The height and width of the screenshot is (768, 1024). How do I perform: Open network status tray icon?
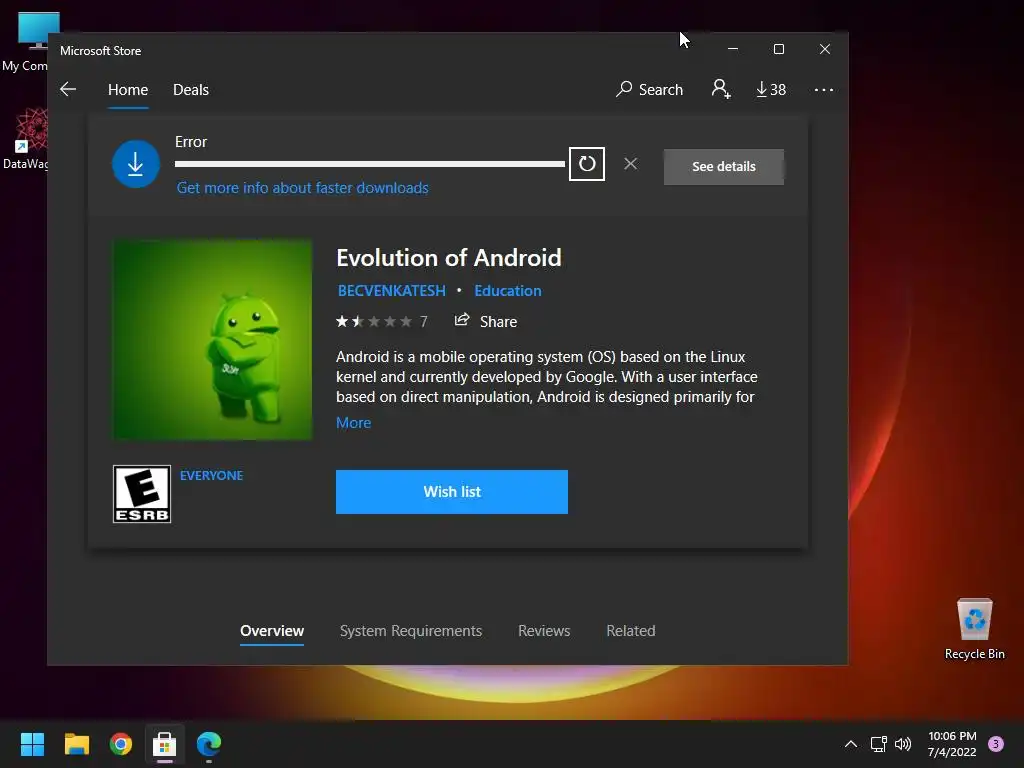coord(878,744)
